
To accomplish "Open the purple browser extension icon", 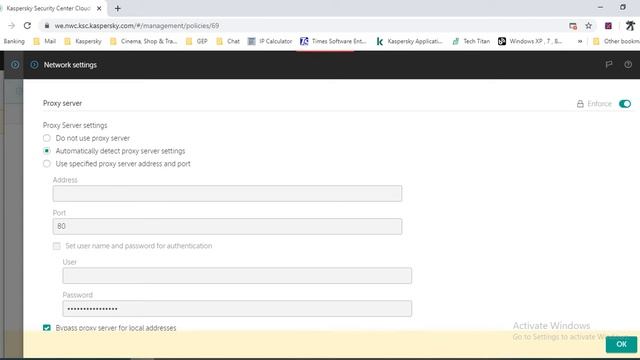I will point(608,26).
